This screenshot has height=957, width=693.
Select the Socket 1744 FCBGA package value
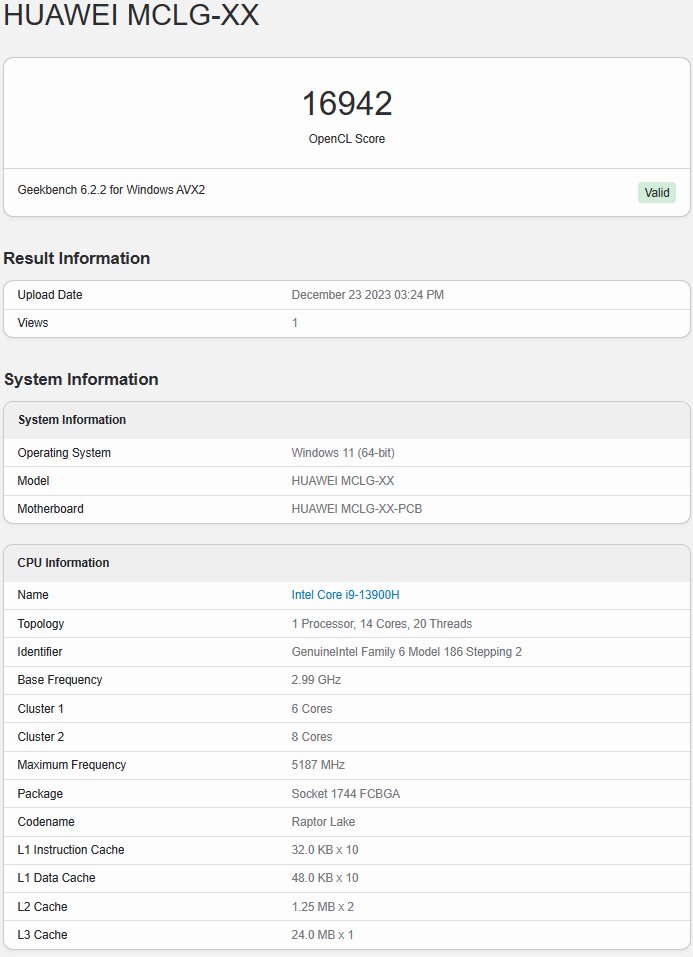345,794
